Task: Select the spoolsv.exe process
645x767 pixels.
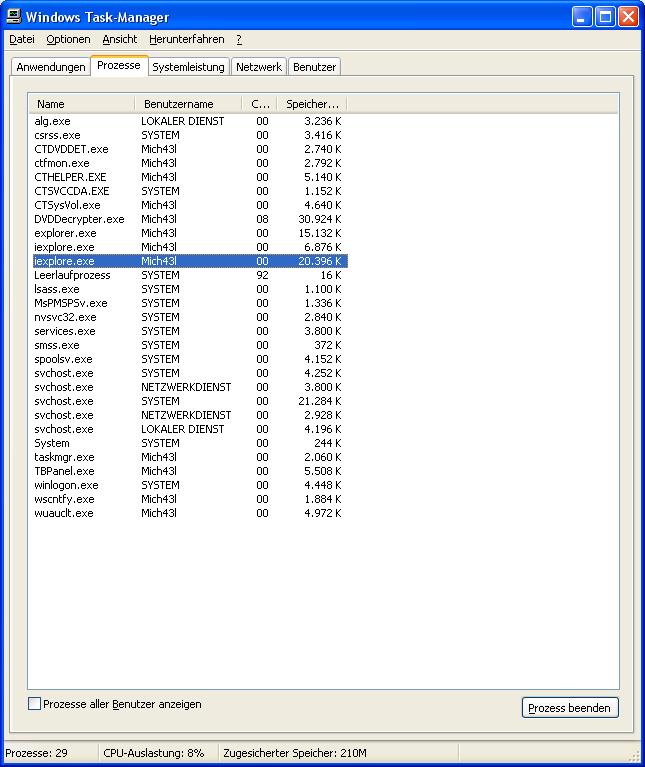Action: [190, 360]
